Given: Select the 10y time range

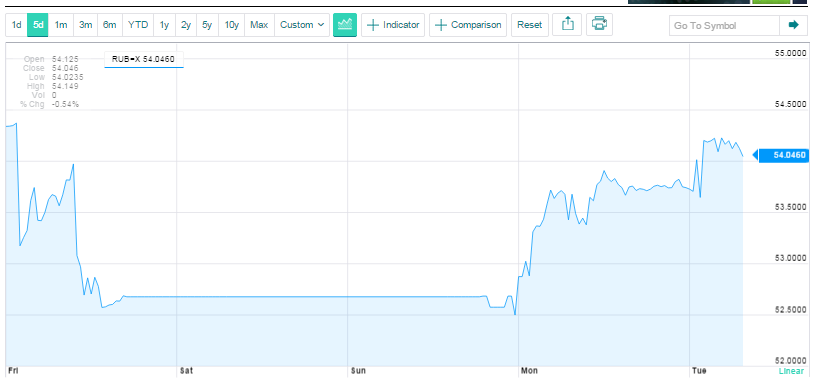Looking at the screenshot, I should (x=231, y=25).
